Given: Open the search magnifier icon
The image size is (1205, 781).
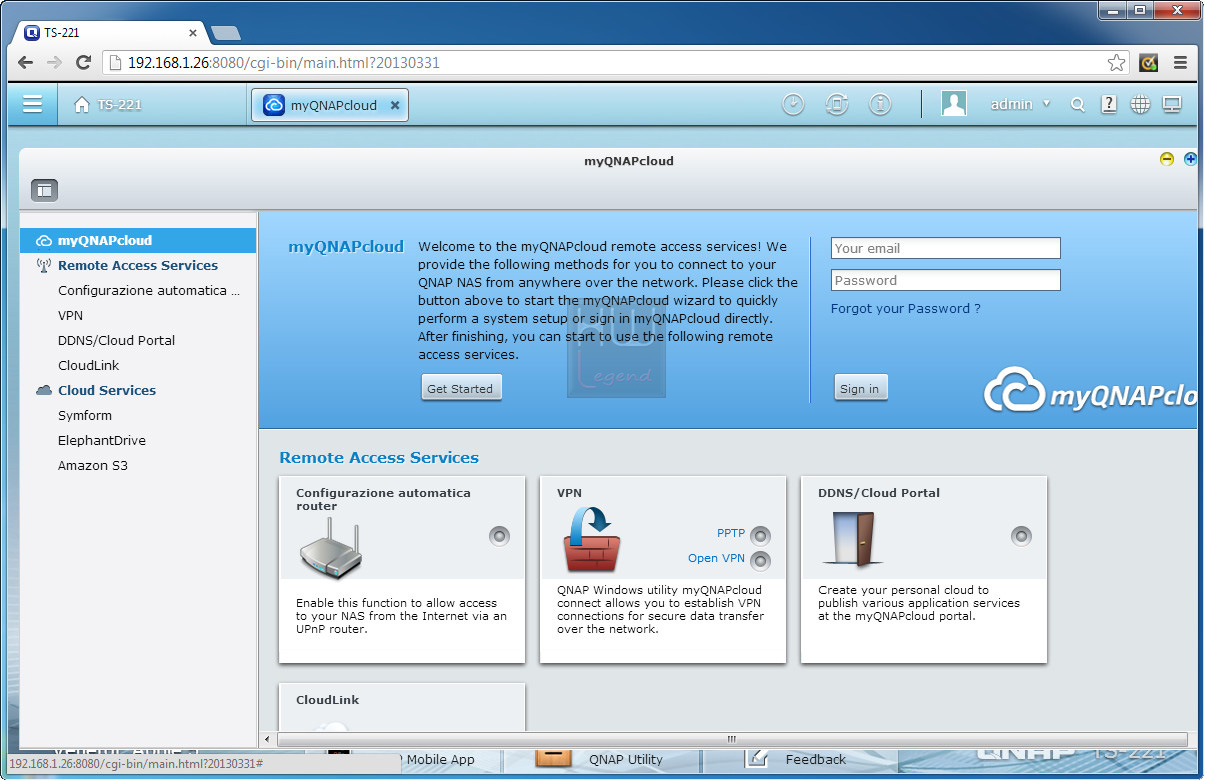Looking at the screenshot, I should pos(1077,105).
